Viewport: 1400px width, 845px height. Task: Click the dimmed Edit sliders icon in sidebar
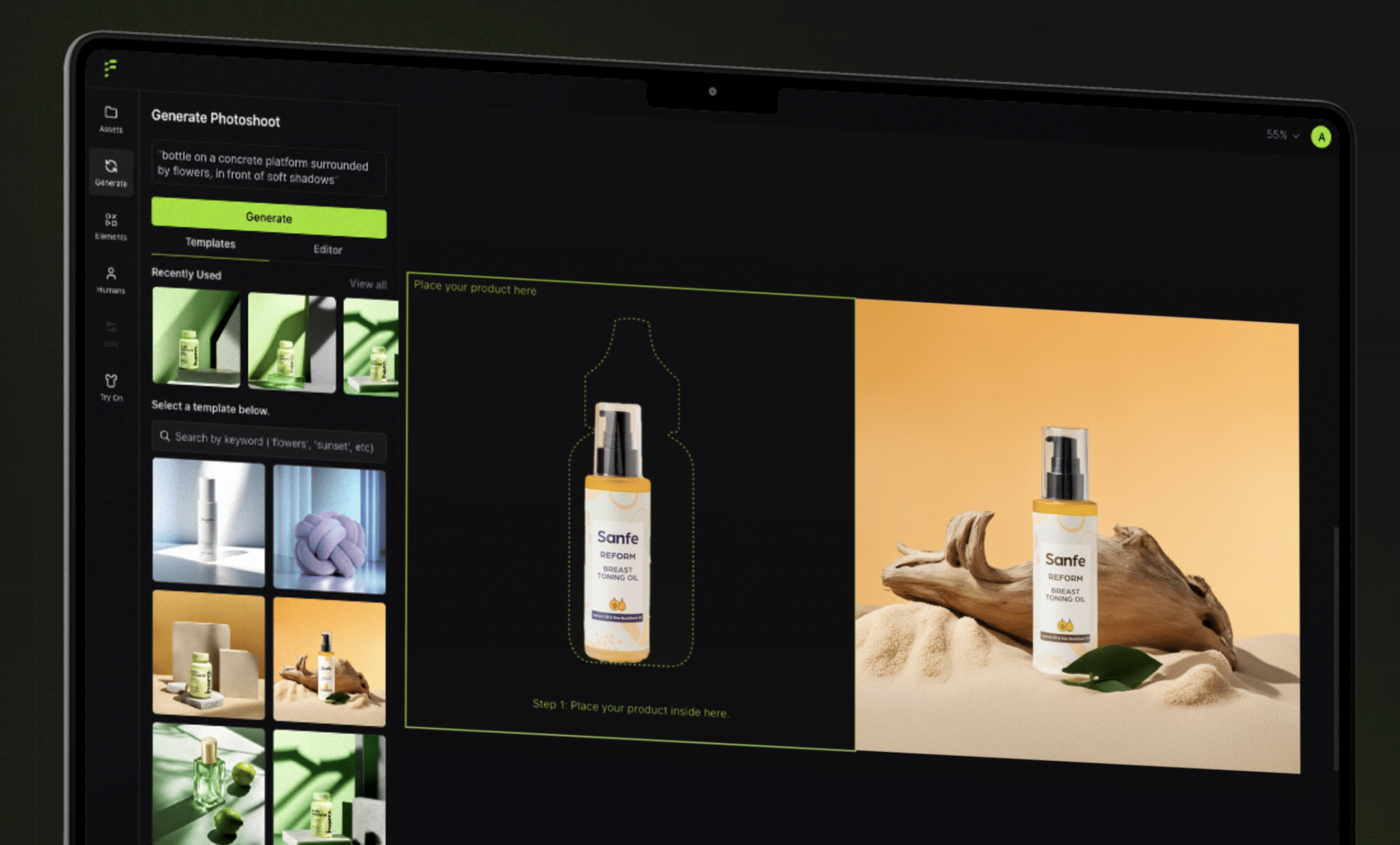click(111, 327)
